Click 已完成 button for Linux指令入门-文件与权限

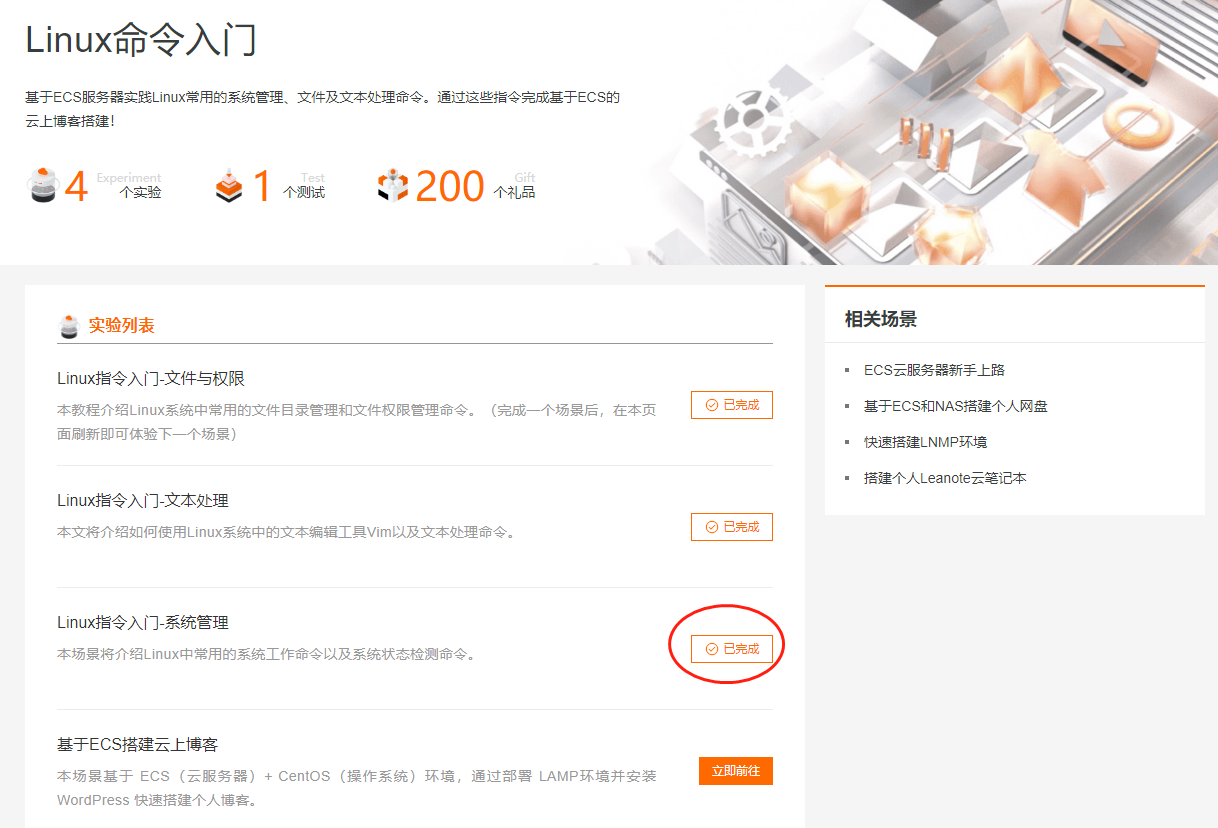click(732, 405)
